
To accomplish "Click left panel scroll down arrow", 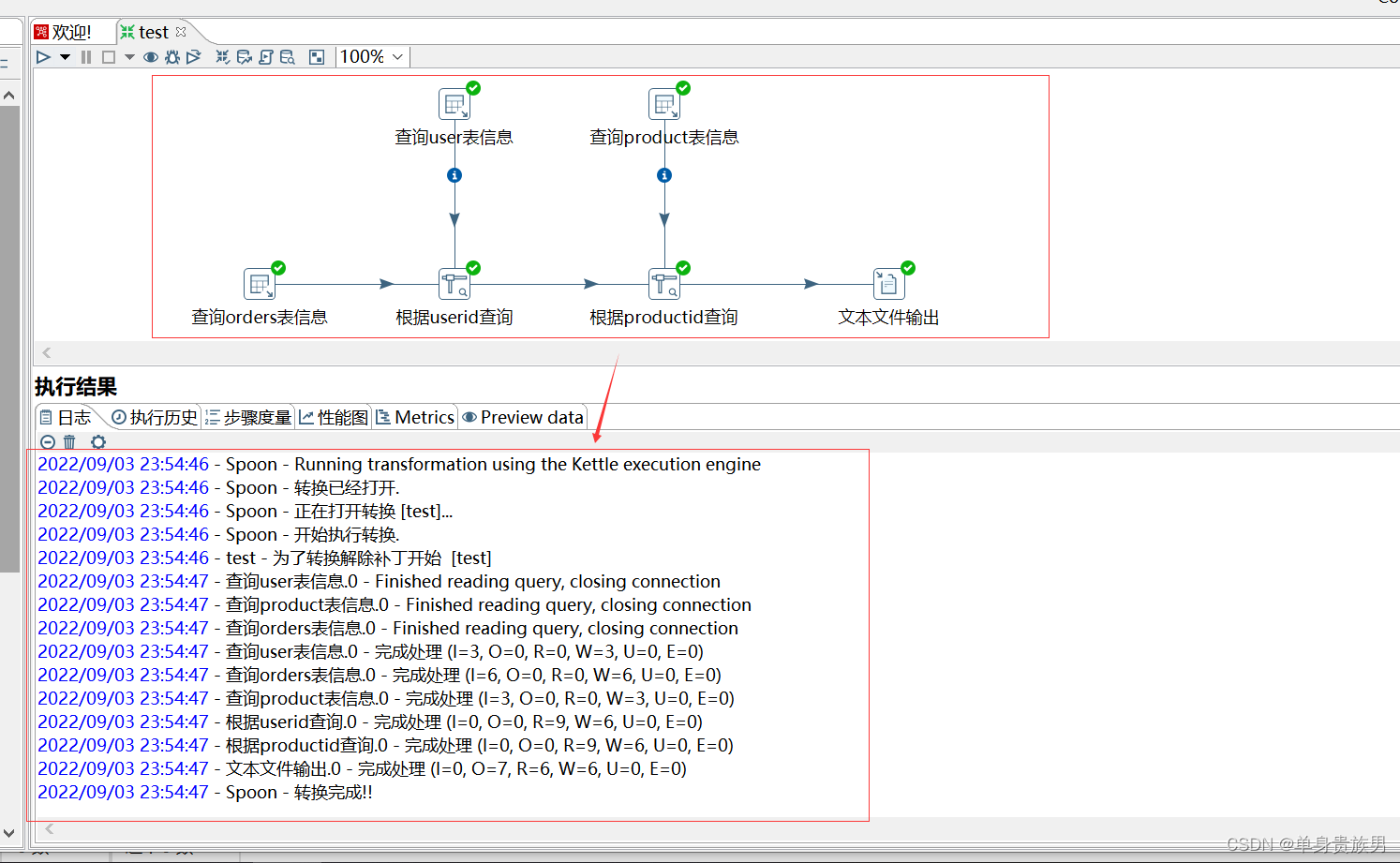I will coord(9,832).
